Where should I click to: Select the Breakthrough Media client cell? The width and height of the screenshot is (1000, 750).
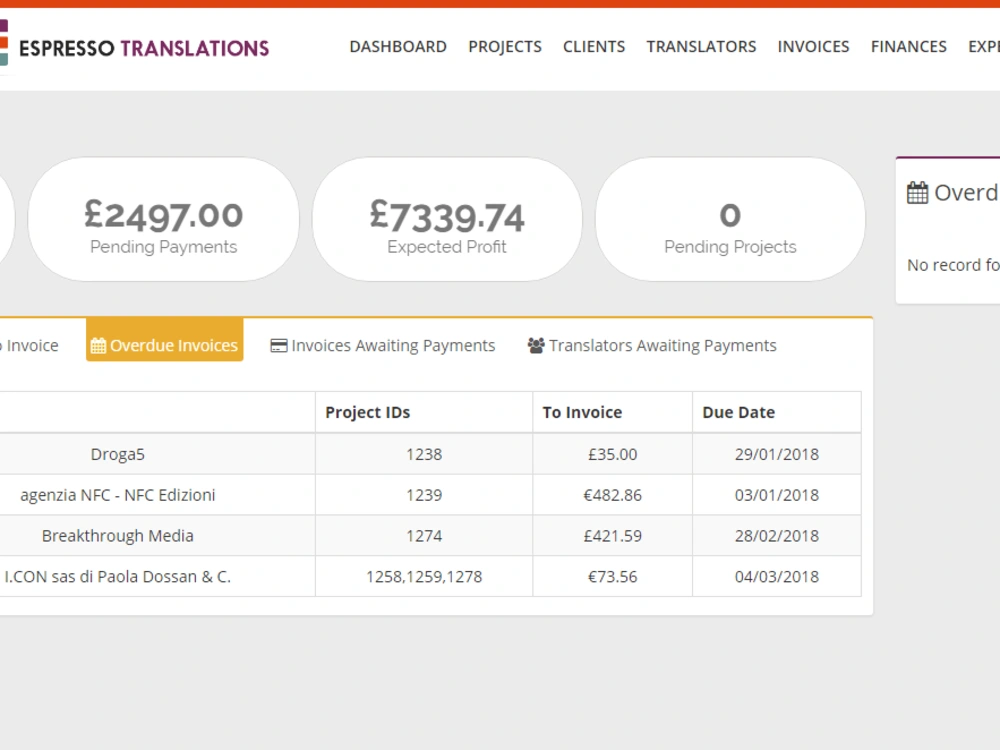pos(157,536)
